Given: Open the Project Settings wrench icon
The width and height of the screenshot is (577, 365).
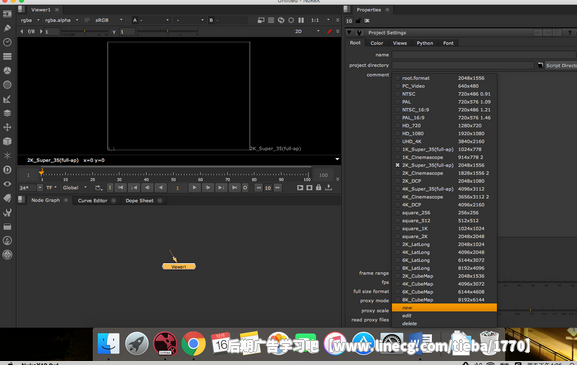Looking at the screenshot, I should tap(359, 33).
